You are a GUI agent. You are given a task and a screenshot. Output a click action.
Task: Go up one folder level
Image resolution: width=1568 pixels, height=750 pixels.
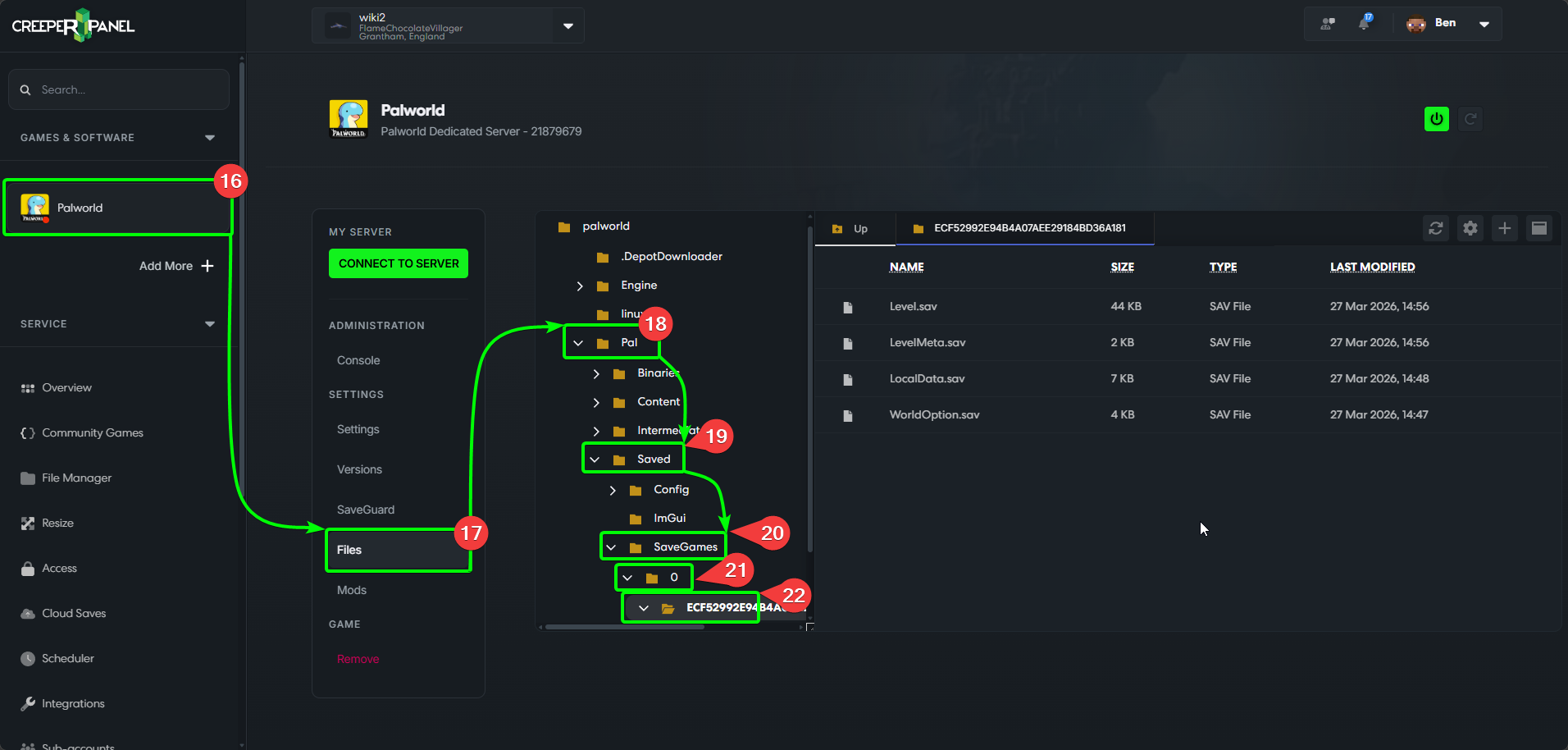click(x=850, y=229)
